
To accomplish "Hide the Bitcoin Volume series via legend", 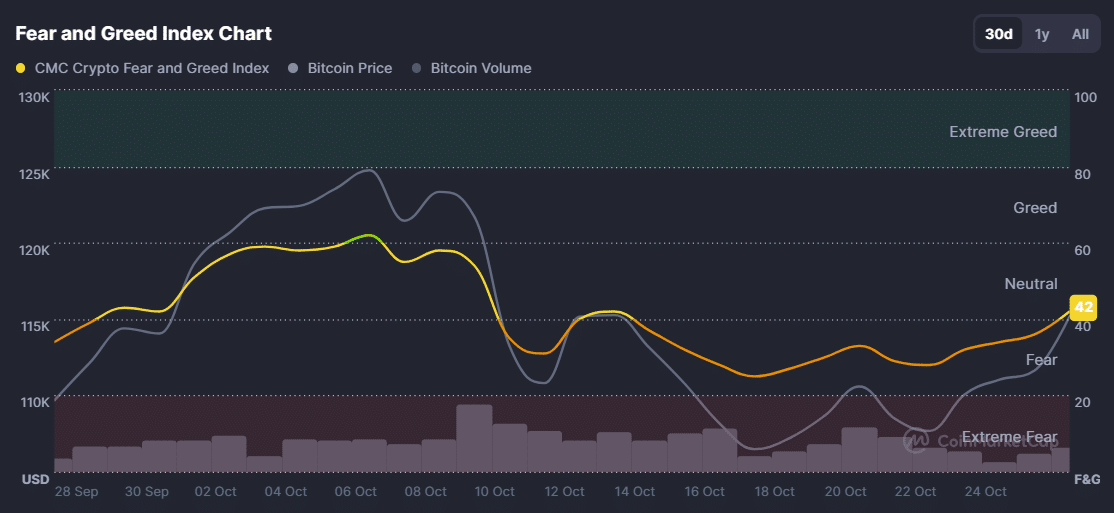I will [x=471, y=68].
